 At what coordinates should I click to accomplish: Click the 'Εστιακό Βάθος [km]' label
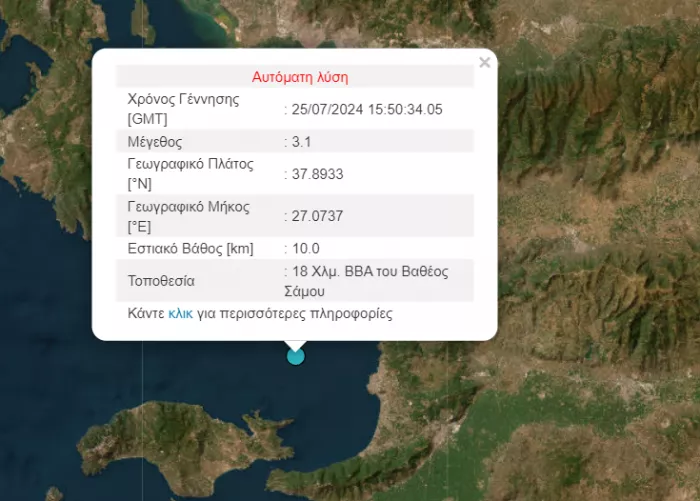tap(191, 248)
